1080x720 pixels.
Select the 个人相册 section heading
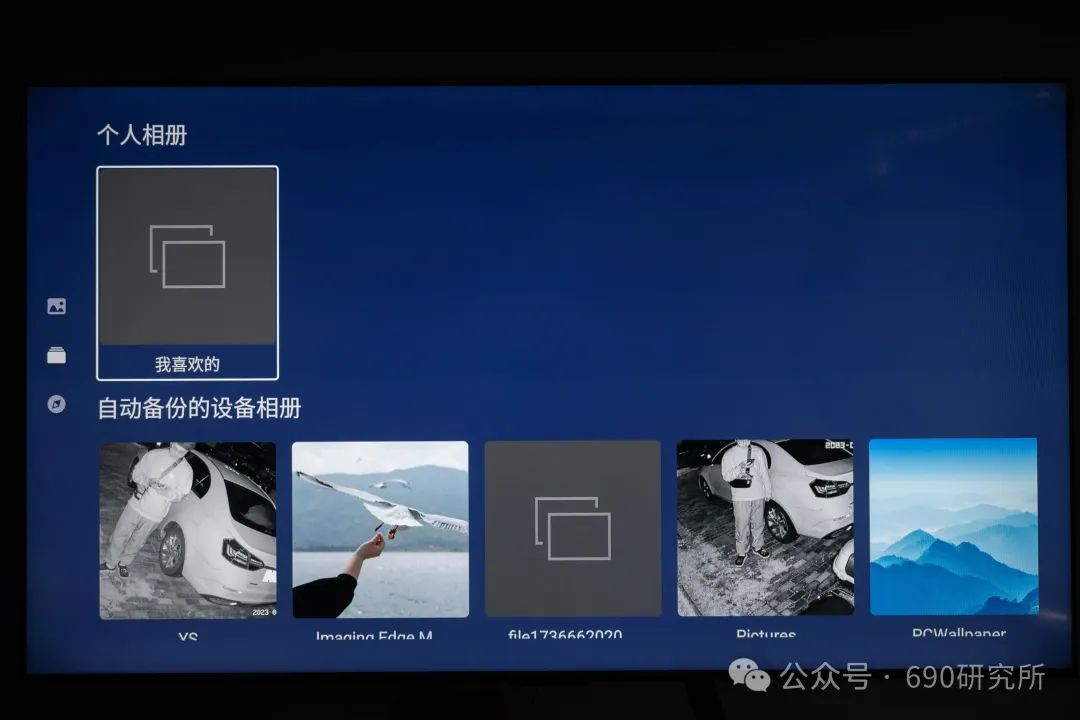(142, 135)
